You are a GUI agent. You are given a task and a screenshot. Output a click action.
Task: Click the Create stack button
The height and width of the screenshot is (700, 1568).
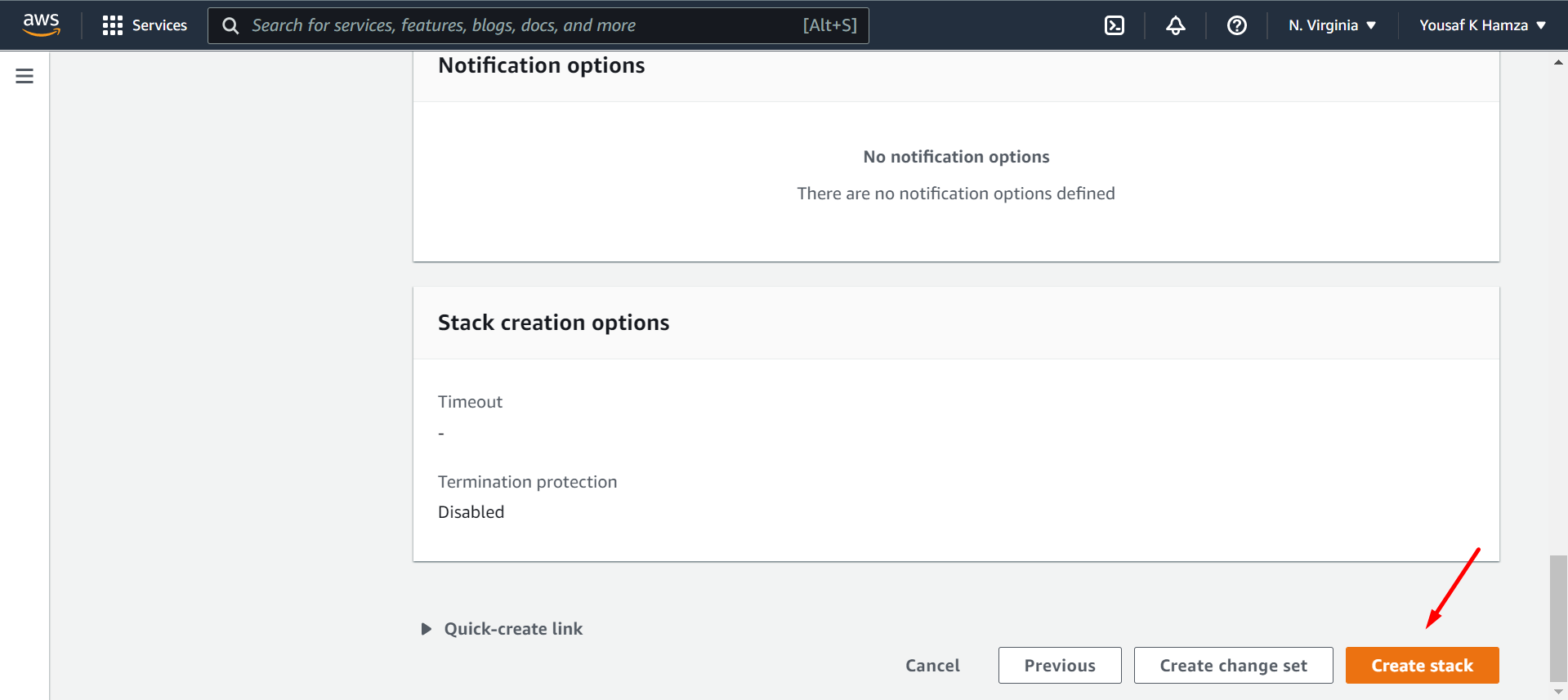pyautogui.click(x=1422, y=666)
